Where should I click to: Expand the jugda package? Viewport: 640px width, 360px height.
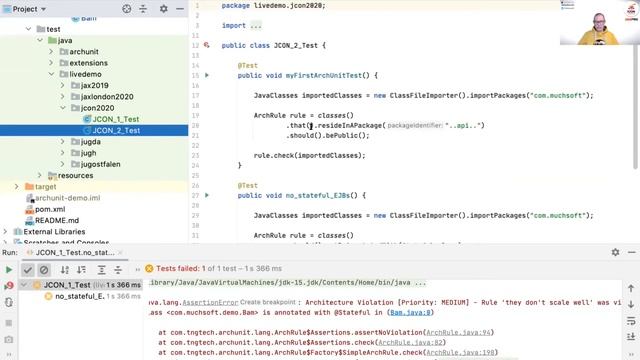pos(62,142)
